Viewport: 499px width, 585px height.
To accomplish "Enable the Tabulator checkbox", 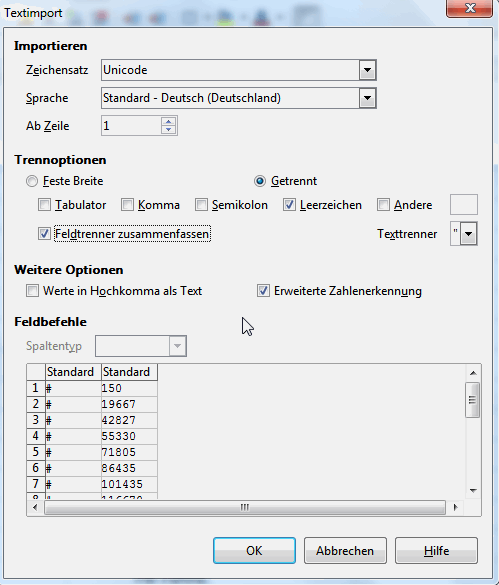I will (x=44, y=205).
